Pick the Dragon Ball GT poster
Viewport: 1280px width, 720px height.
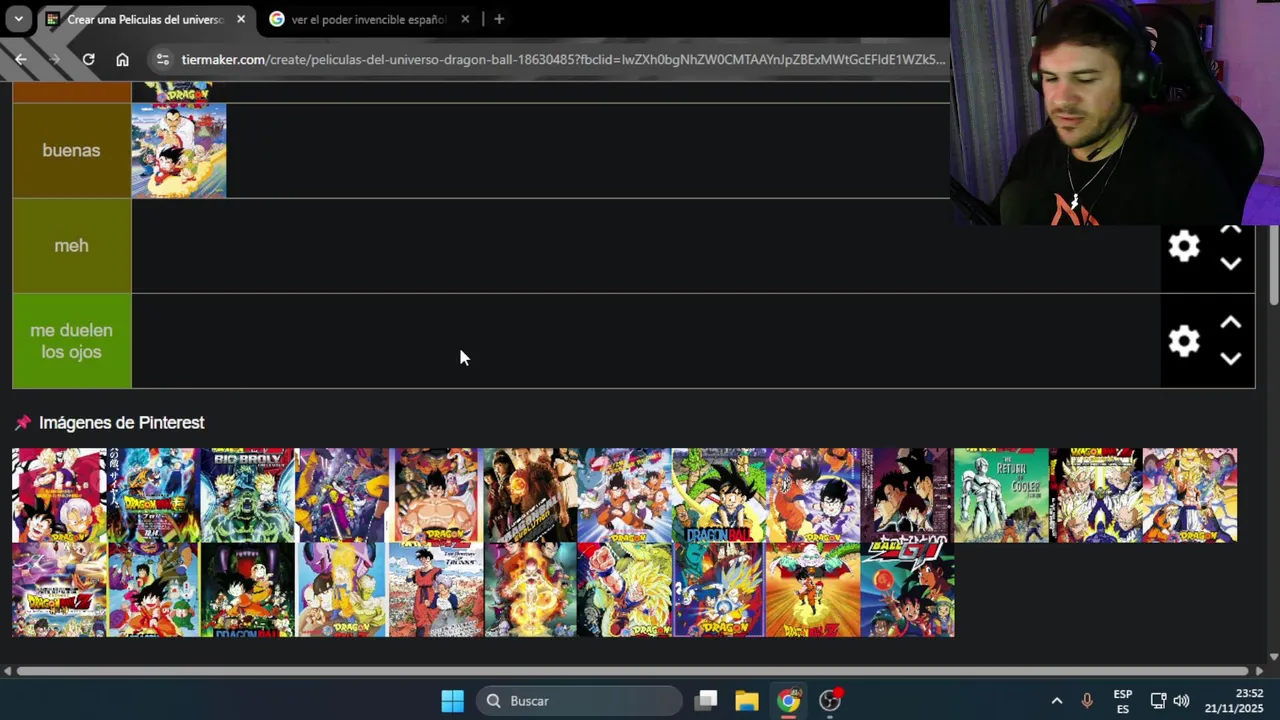pyautogui.click(x=907, y=590)
